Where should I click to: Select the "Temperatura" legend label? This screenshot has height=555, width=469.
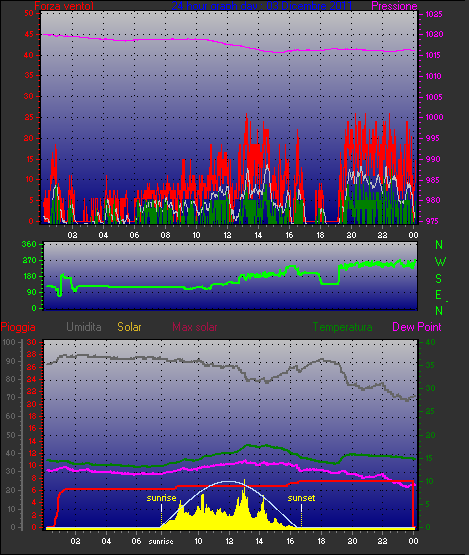[342, 327]
